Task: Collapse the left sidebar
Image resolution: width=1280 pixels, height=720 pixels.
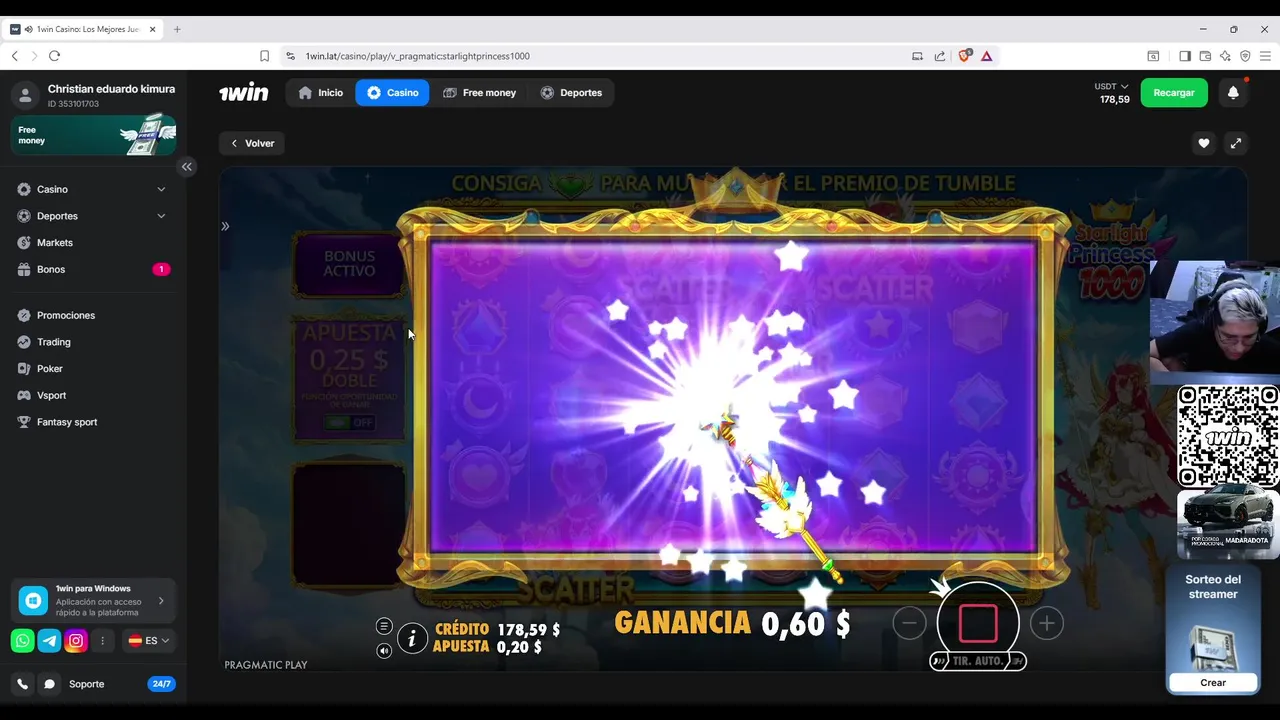Action: point(186,167)
